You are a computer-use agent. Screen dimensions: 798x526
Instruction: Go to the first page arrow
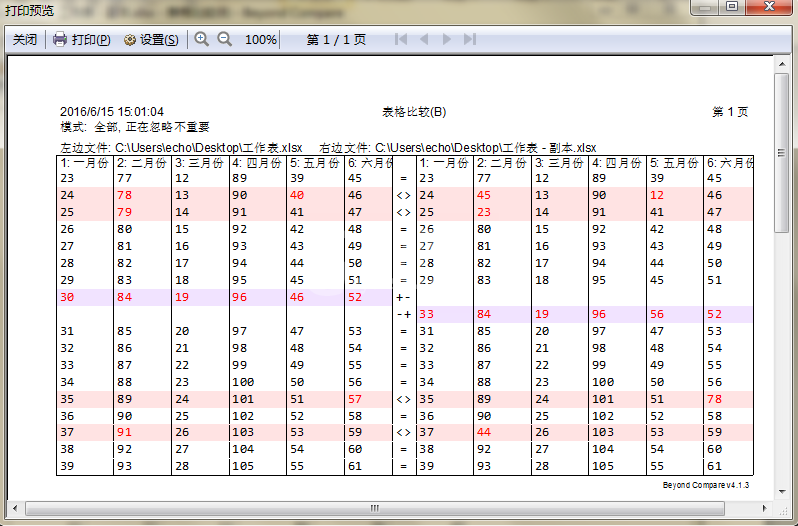[x=401, y=39]
